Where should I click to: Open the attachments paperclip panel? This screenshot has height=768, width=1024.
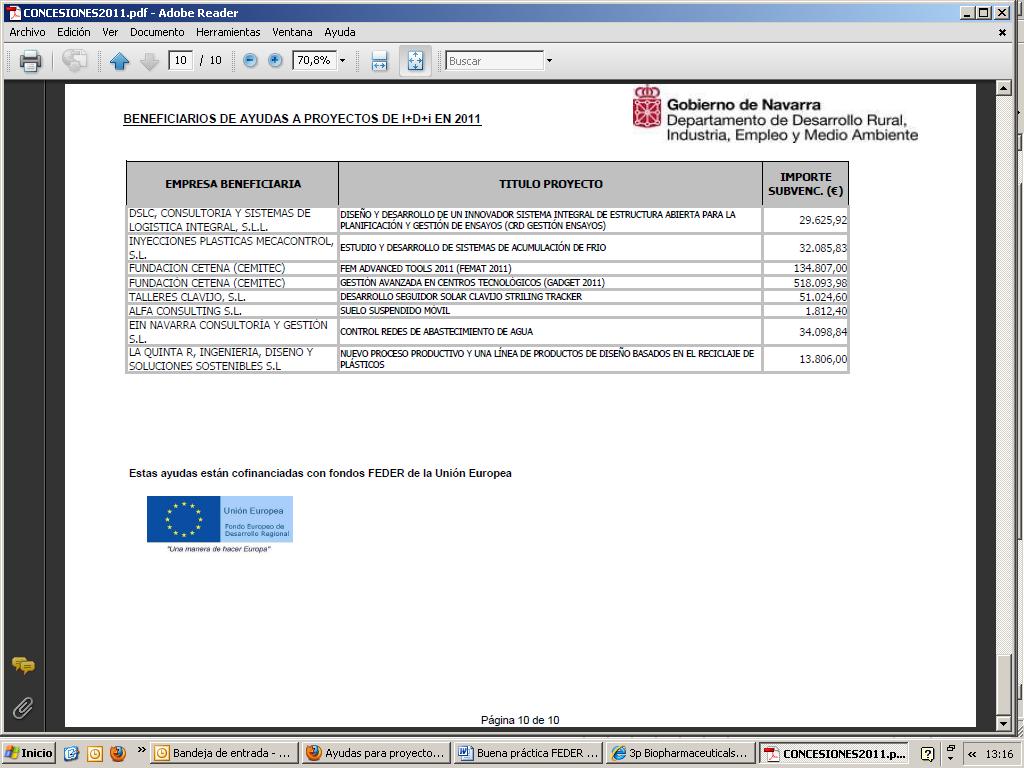click(x=23, y=708)
